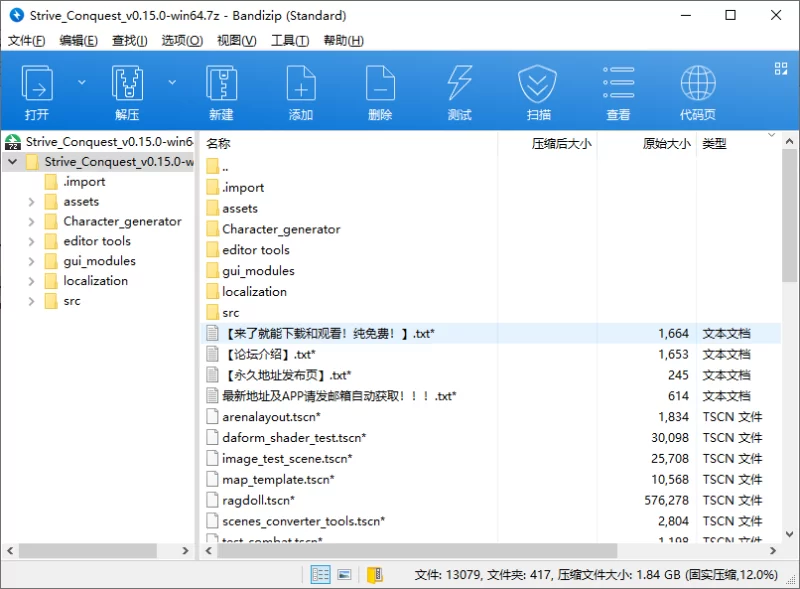This screenshot has height=589, width=800.
Task: Select the editor tools folder in file list
Action: 248,250
